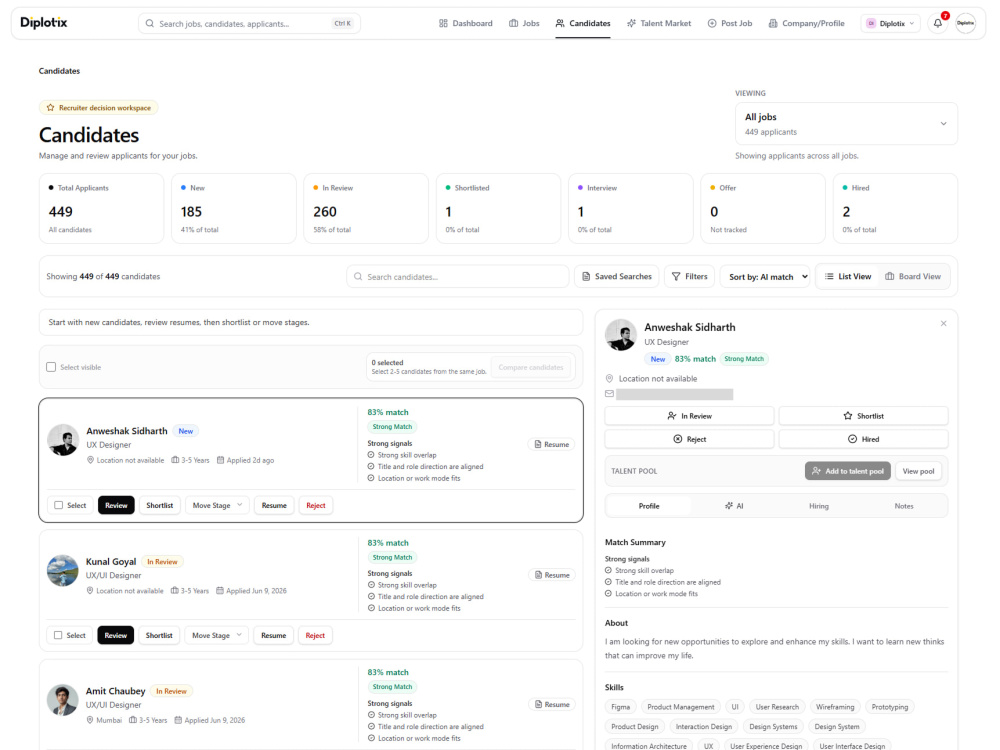Image resolution: width=1000 pixels, height=750 pixels.
Task: Open Saved Searches
Action: 617,276
